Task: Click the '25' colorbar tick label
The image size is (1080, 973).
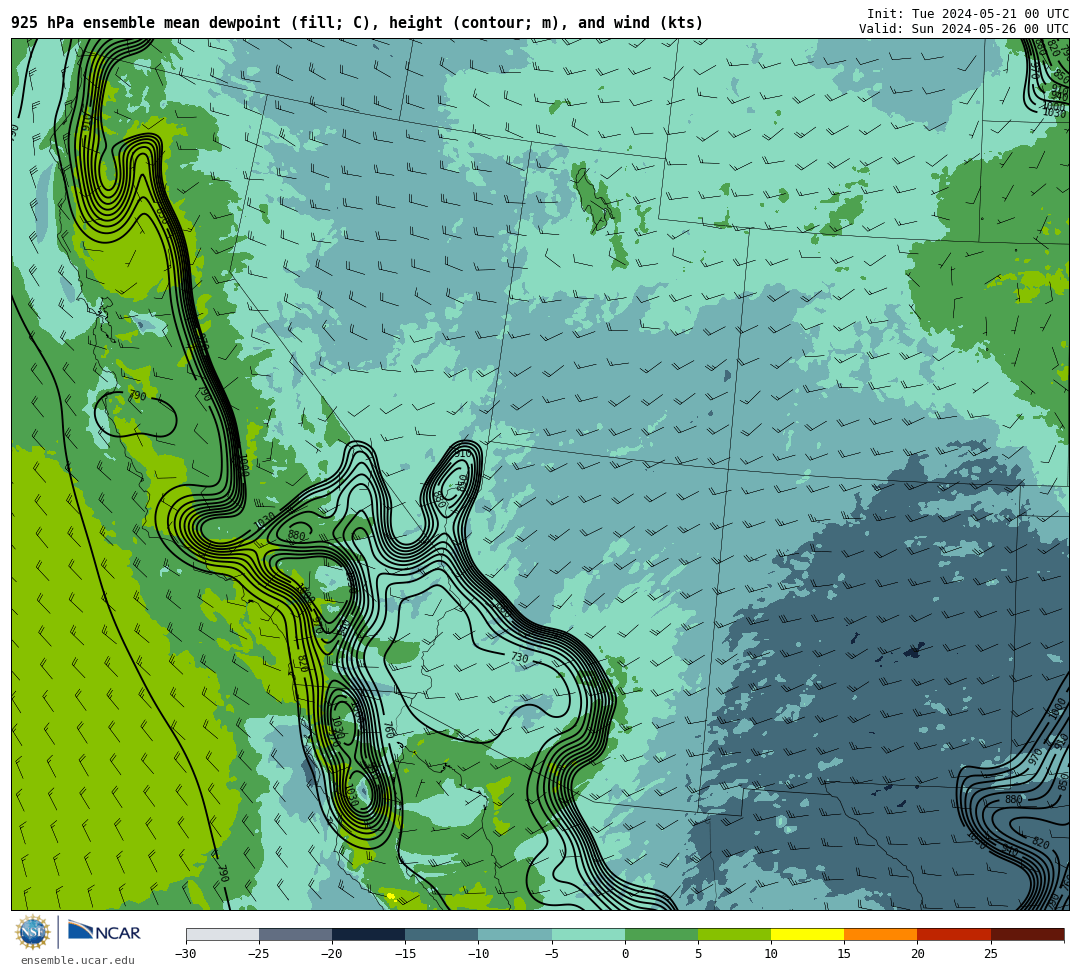Action: tap(991, 954)
